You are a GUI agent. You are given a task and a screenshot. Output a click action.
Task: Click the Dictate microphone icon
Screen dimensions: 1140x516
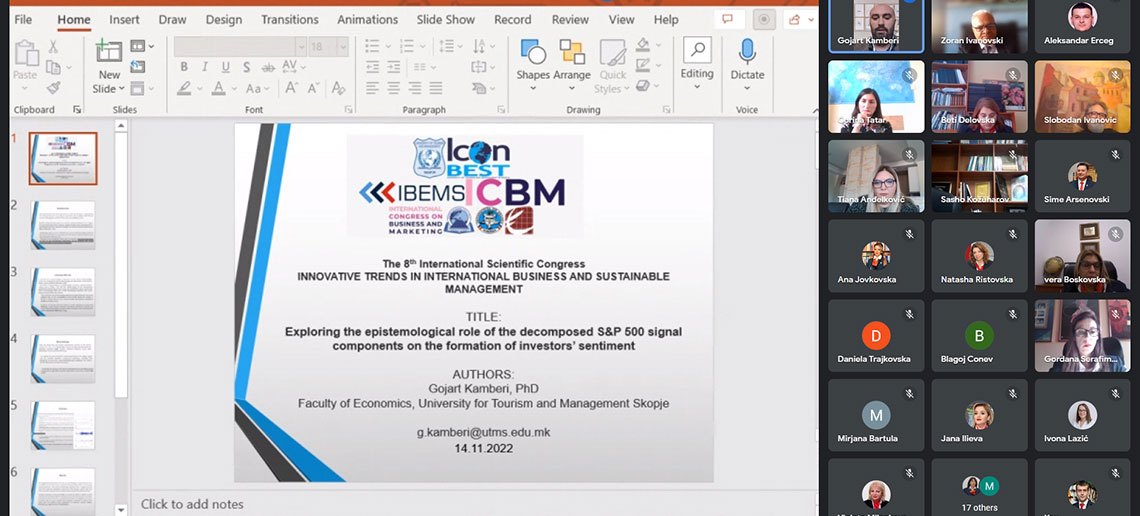click(x=747, y=52)
